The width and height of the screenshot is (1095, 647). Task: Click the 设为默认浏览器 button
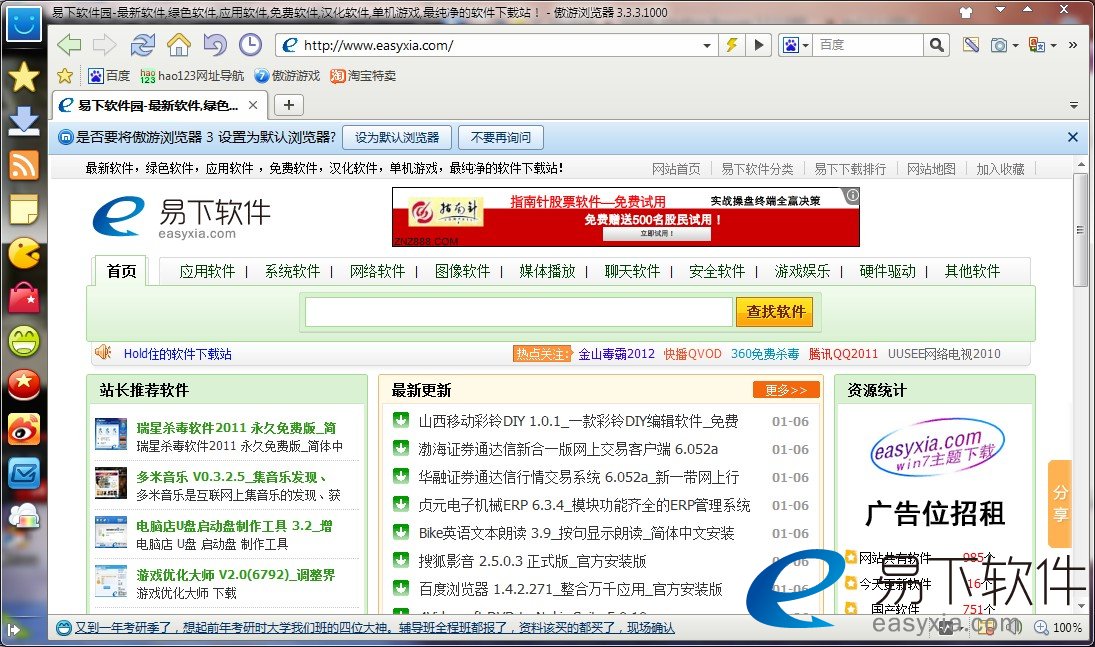pyautogui.click(x=396, y=137)
